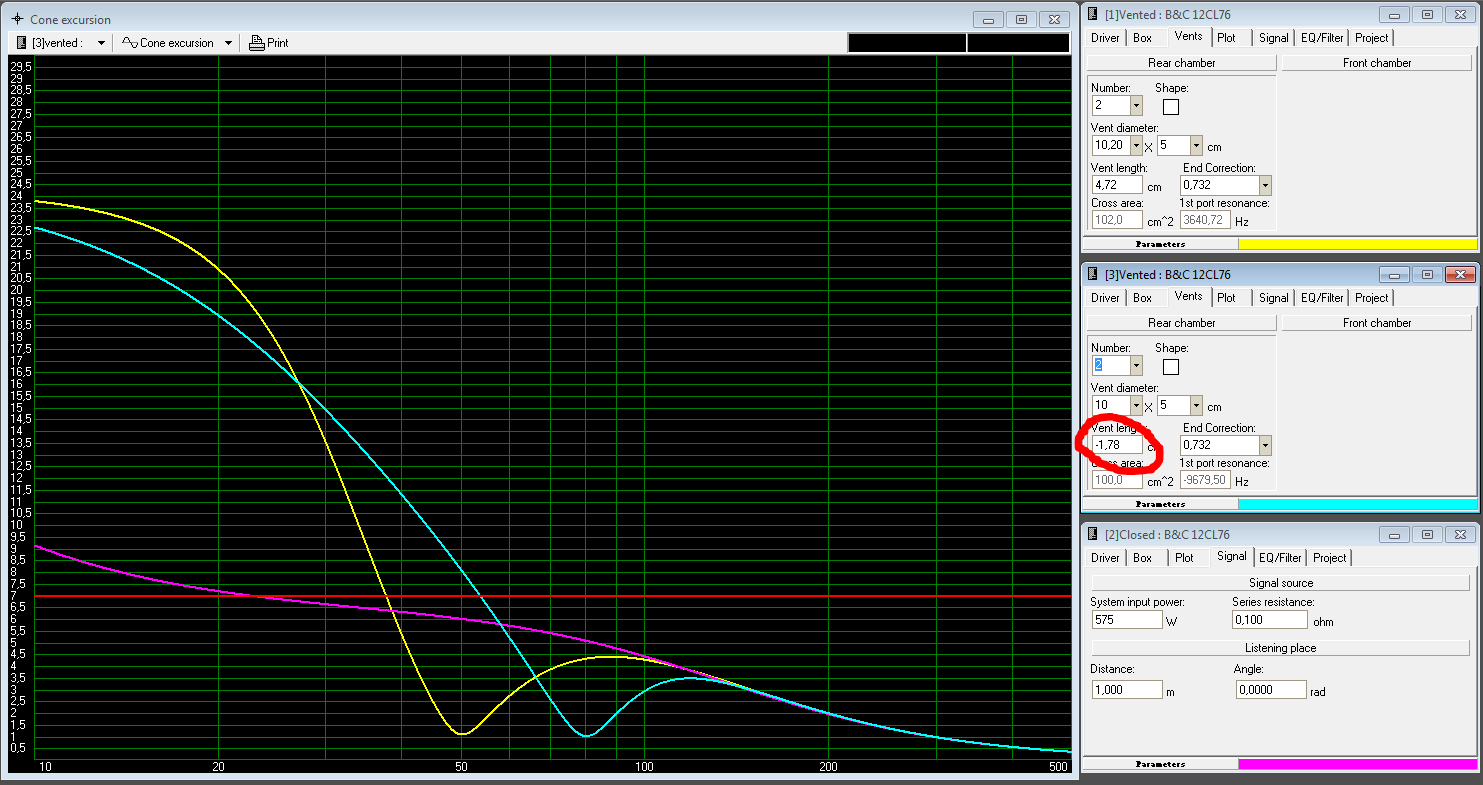
Task: Click Front chamber button in [1]Vented window
Action: [1376, 63]
